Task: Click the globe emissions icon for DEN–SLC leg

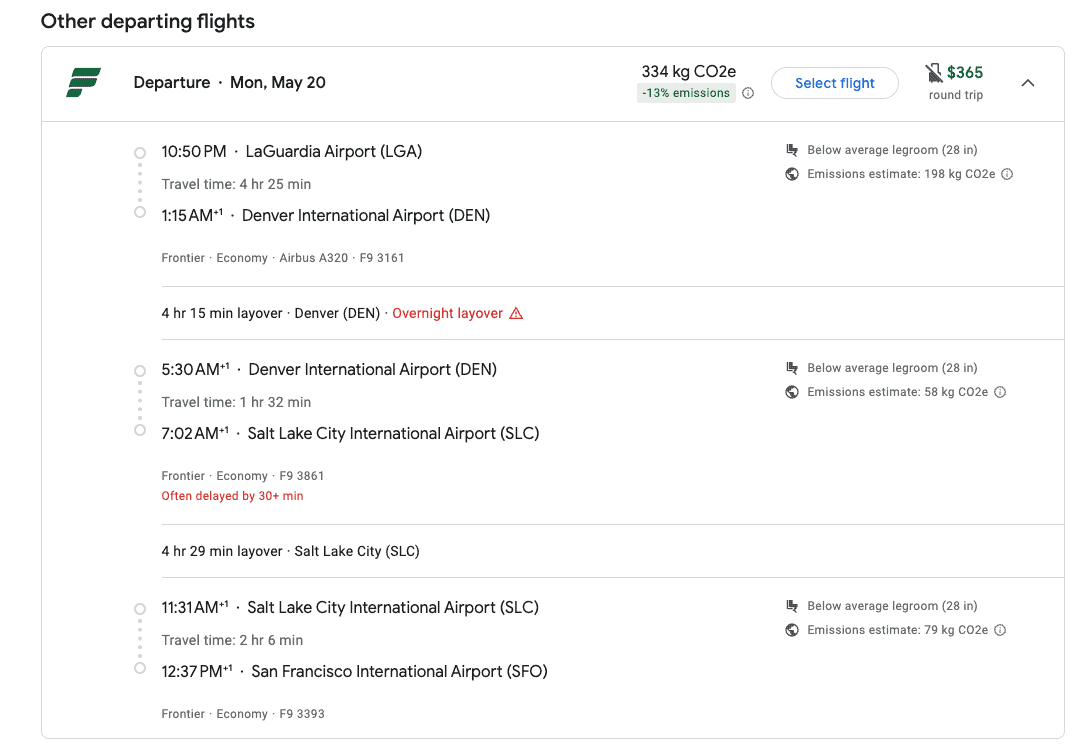Action: click(x=792, y=392)
